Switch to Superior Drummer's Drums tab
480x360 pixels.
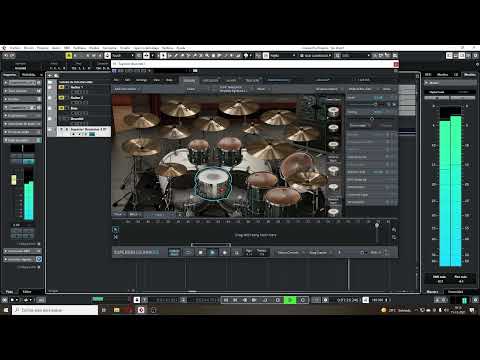tap(189, 80)
